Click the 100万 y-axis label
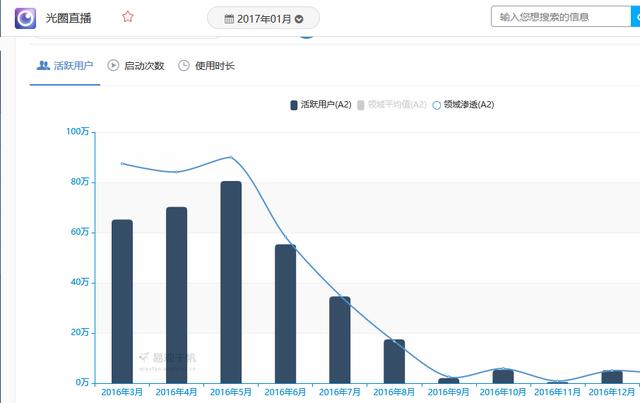Screen dimensions: 640x403 pyautogui.click(x=78, y=131)
